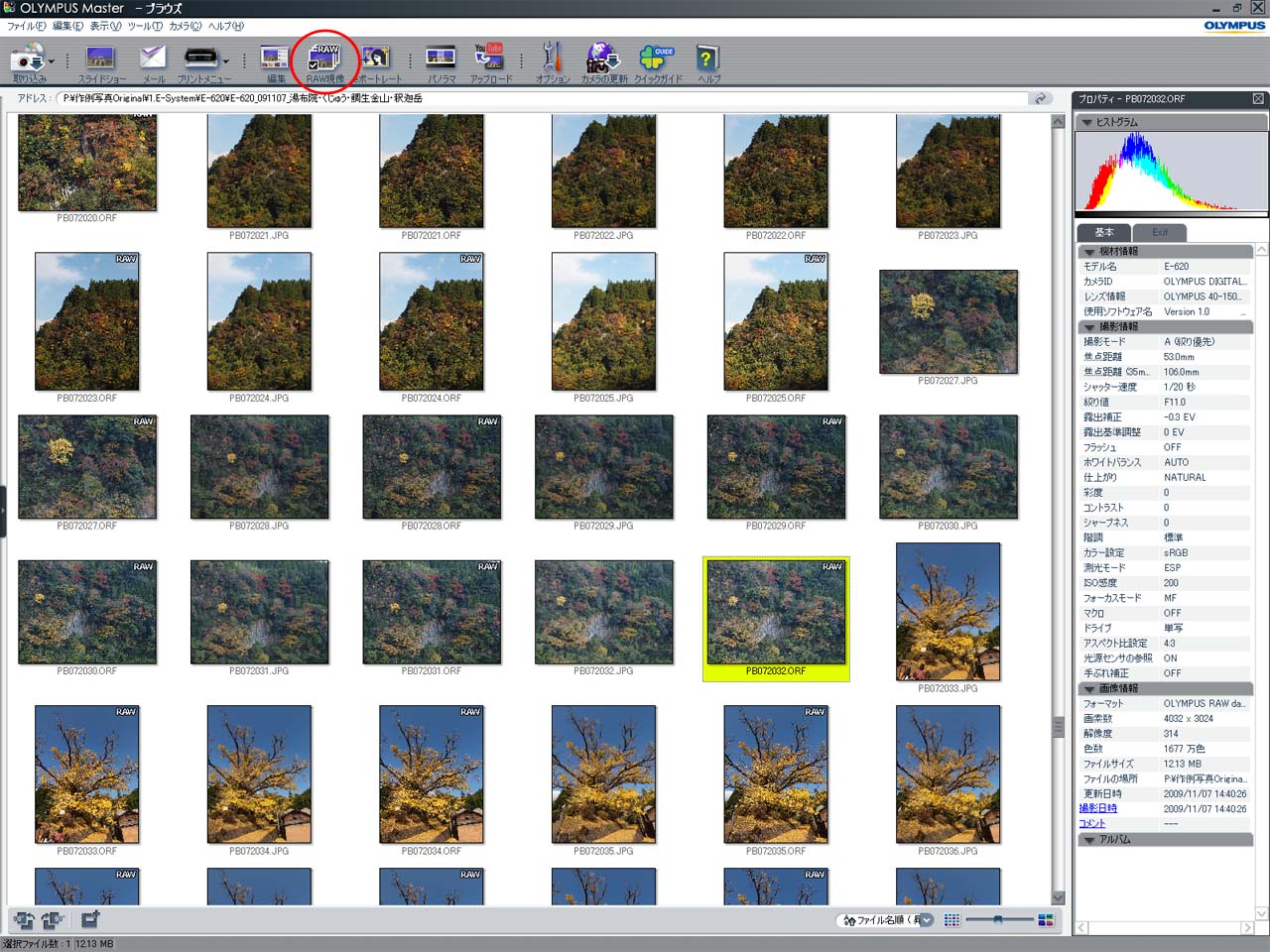Open the 編集(E) menu

(67, 27)
